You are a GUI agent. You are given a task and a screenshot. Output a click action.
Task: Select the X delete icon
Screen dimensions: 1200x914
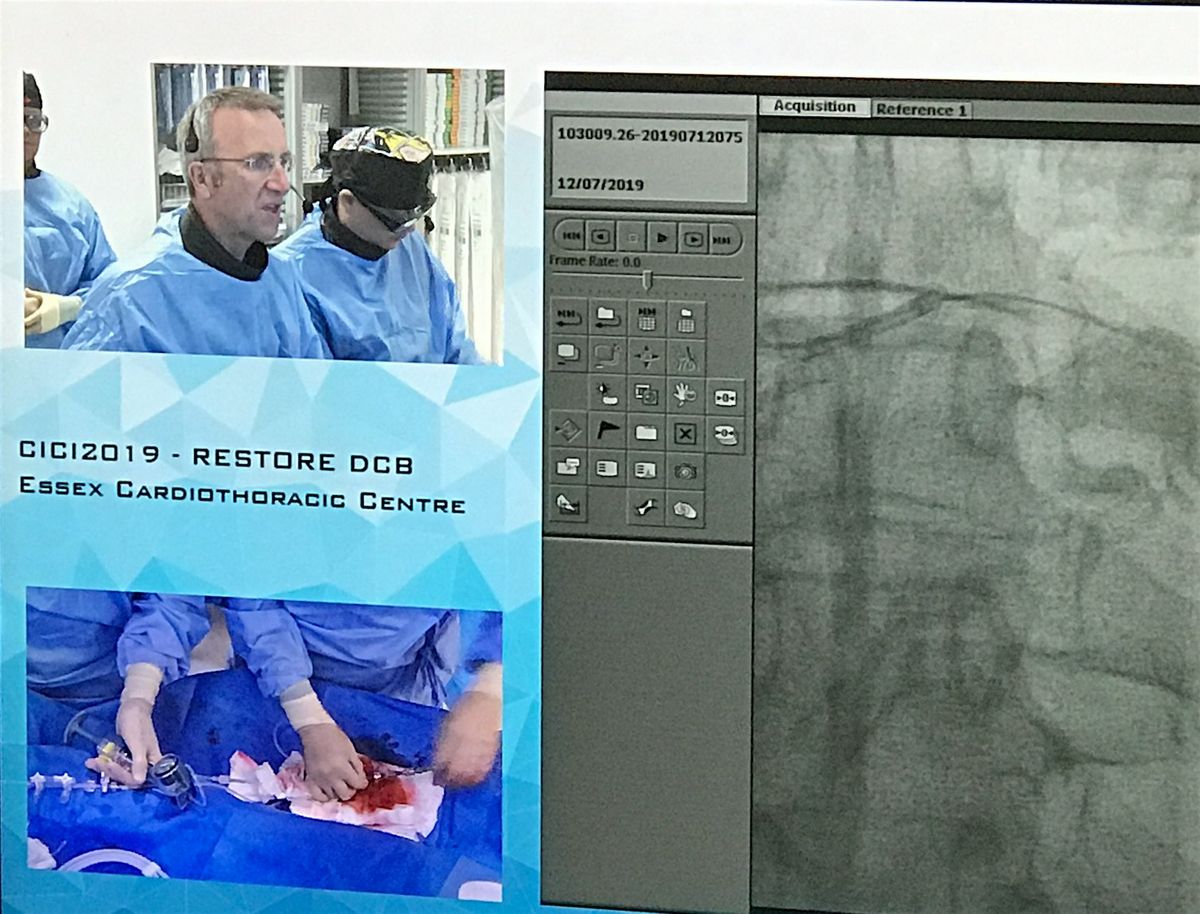[x=685, y=433]
